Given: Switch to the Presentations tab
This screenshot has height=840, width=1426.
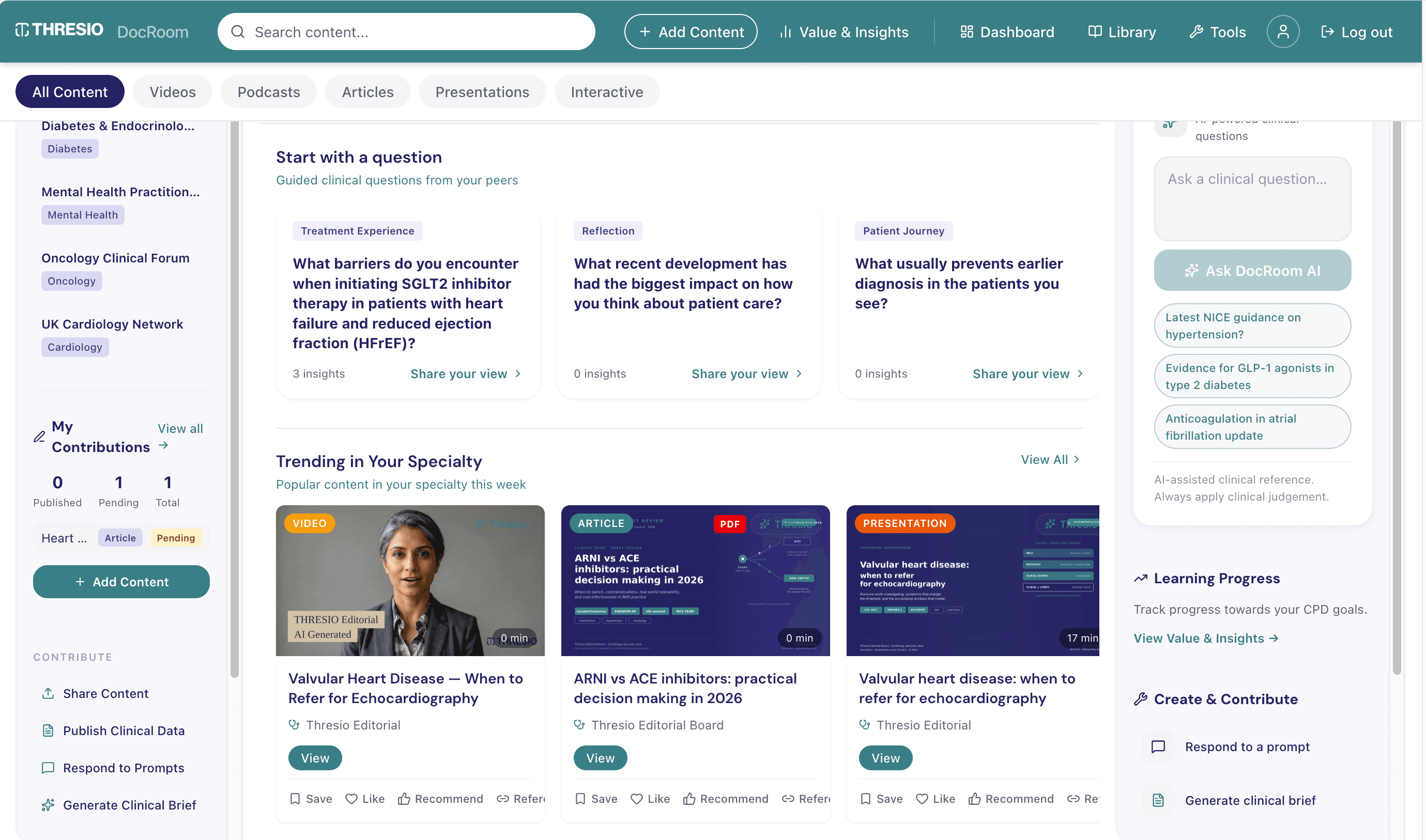Looking at the screenshot, I should point(482,92).
